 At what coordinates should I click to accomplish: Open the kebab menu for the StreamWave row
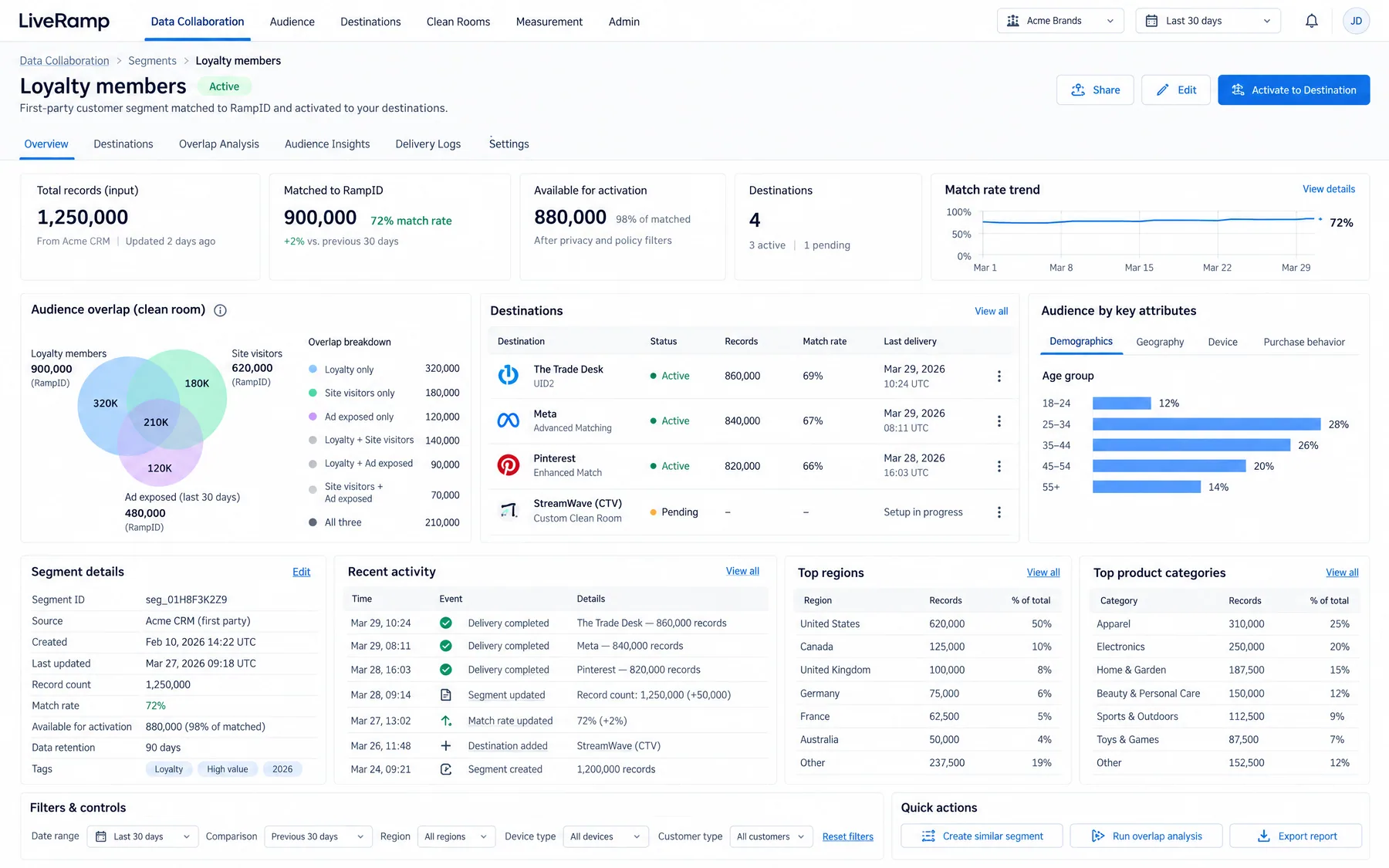pos(999,512)
